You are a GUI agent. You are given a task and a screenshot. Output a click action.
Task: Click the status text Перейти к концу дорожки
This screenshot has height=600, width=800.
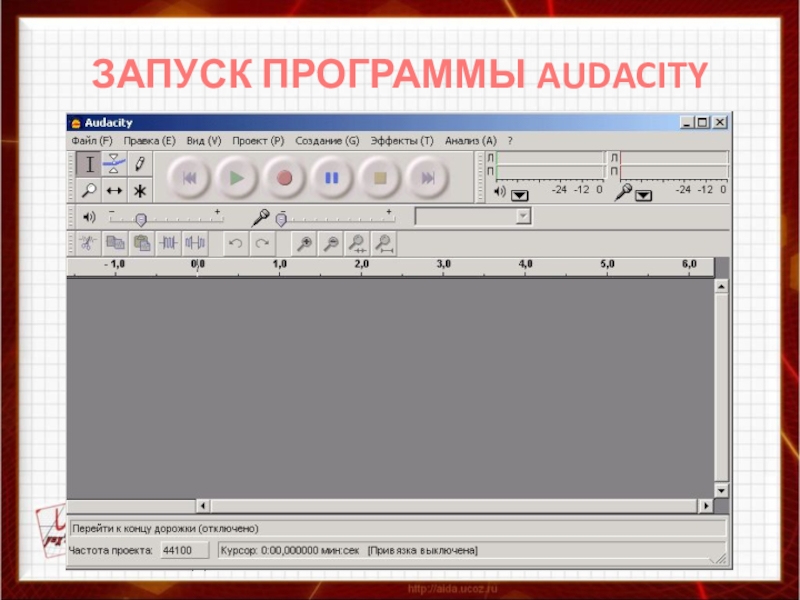click(165, 529)
